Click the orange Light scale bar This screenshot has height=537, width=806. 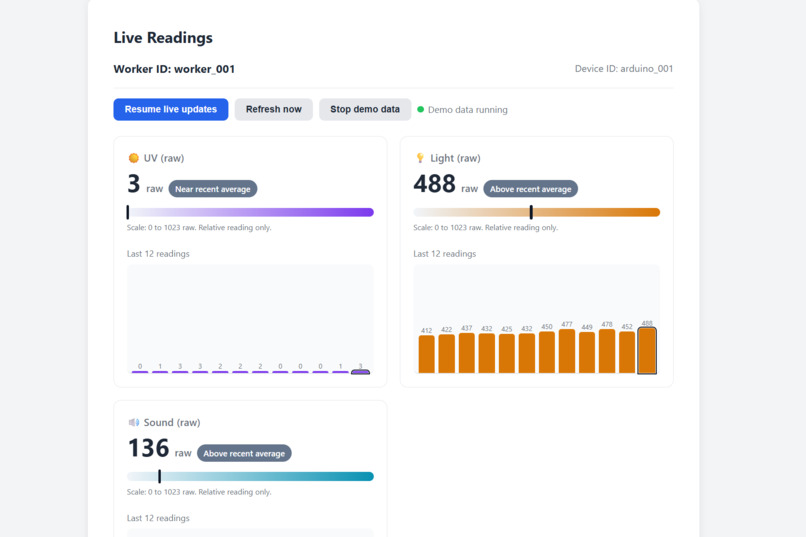click(x=537, y=212)
